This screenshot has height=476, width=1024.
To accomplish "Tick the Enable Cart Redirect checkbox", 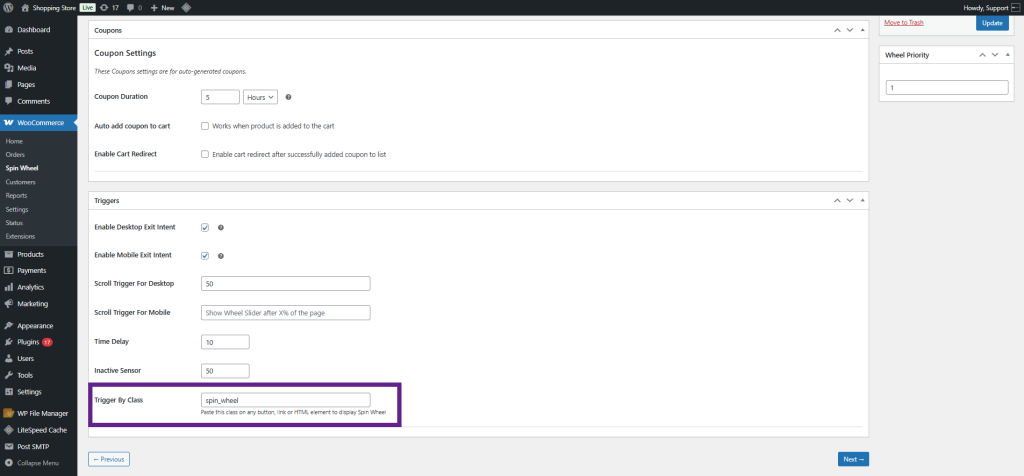I will [x=205, y=154].
